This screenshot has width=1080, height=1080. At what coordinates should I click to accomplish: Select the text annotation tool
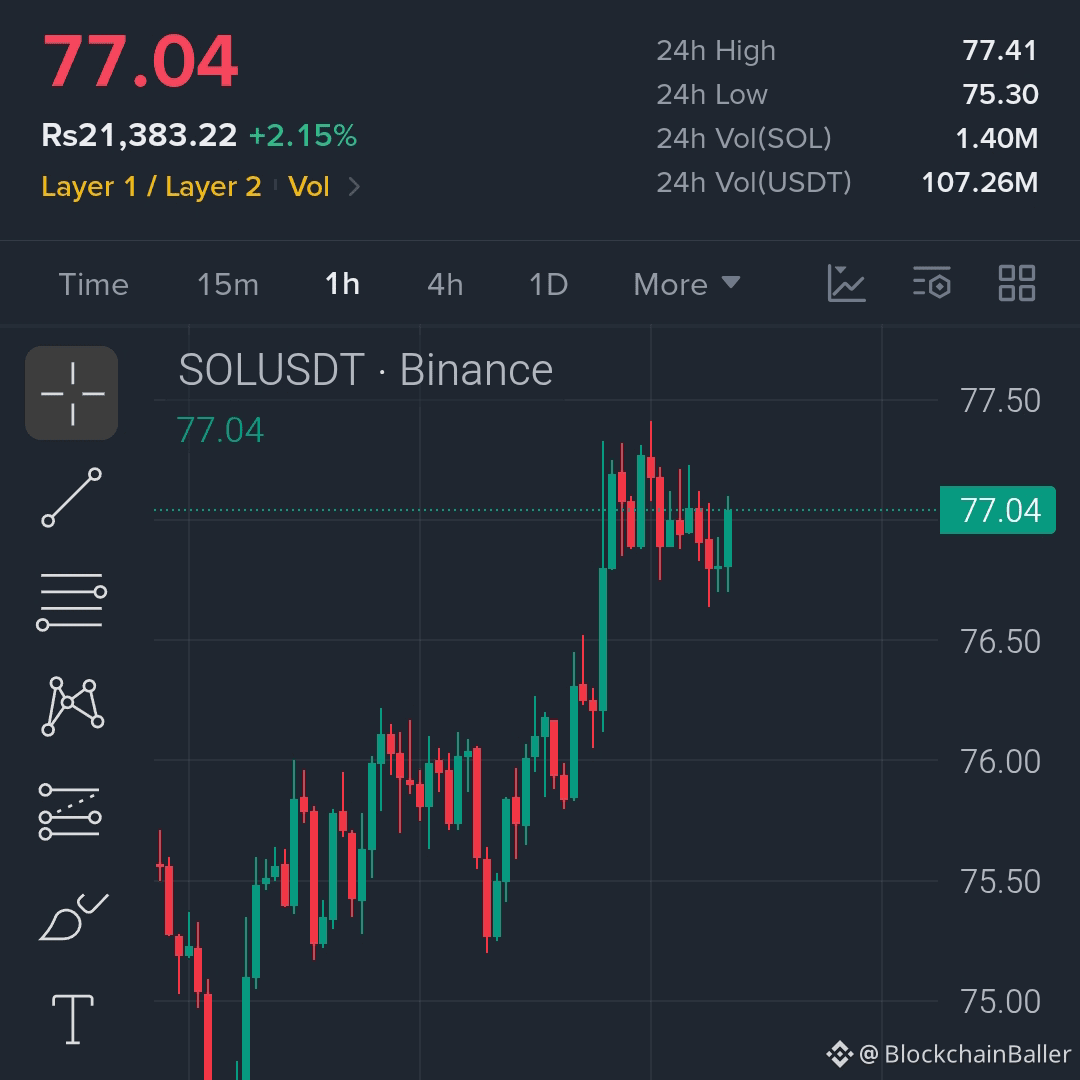(x=73, y=1019)
